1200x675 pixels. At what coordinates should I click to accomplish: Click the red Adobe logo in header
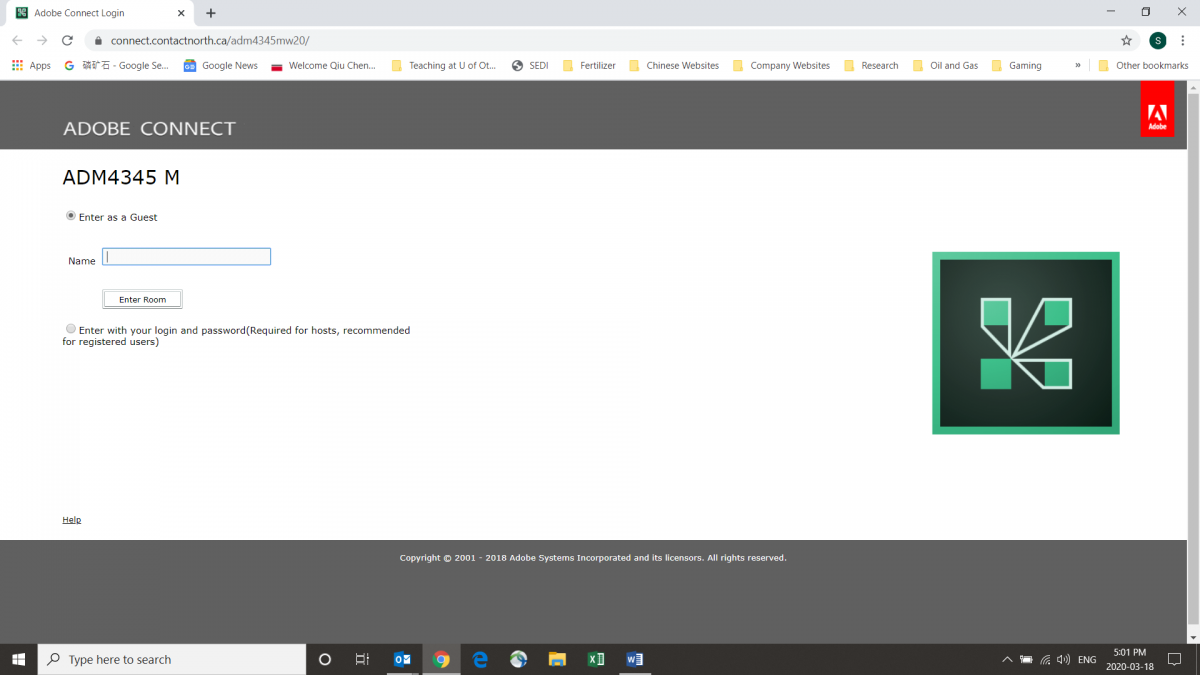[x=1157, y=109]
